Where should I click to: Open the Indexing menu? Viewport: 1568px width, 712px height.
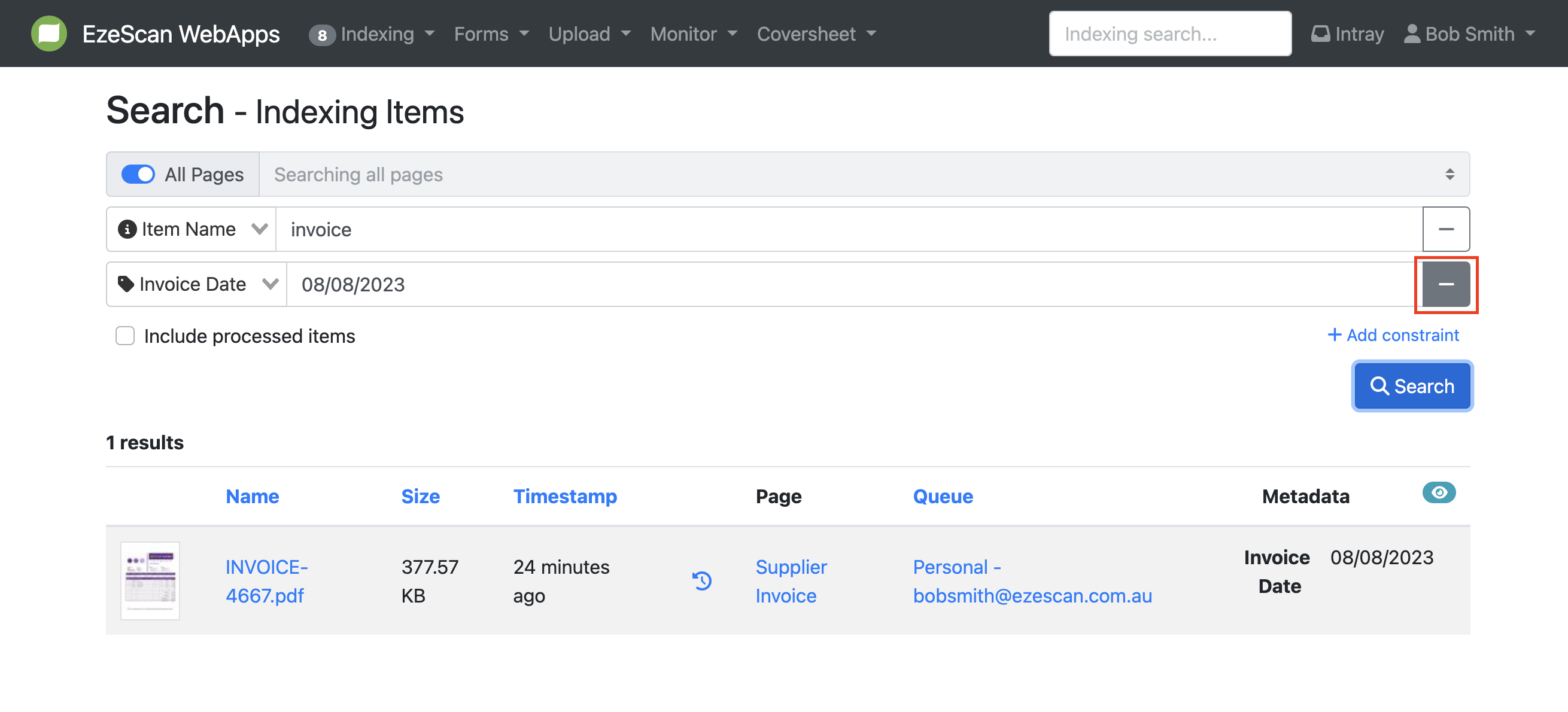tap(378, 34)
